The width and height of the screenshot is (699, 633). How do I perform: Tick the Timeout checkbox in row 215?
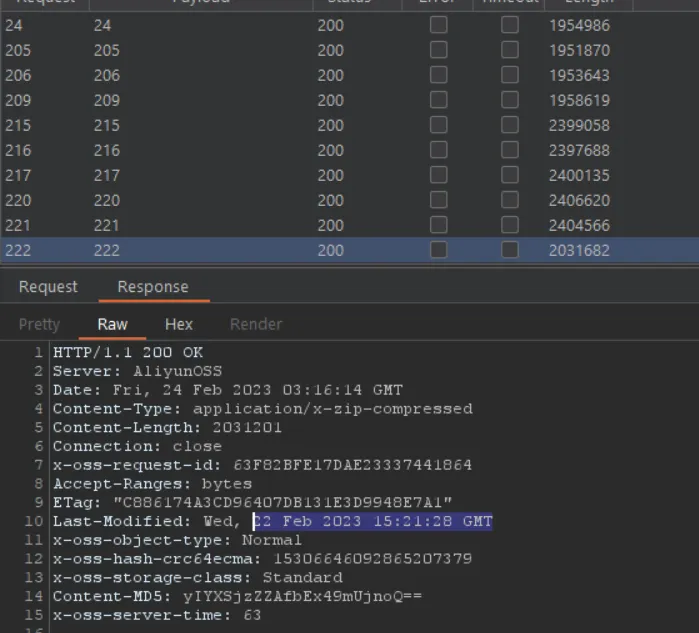(510, 125)
